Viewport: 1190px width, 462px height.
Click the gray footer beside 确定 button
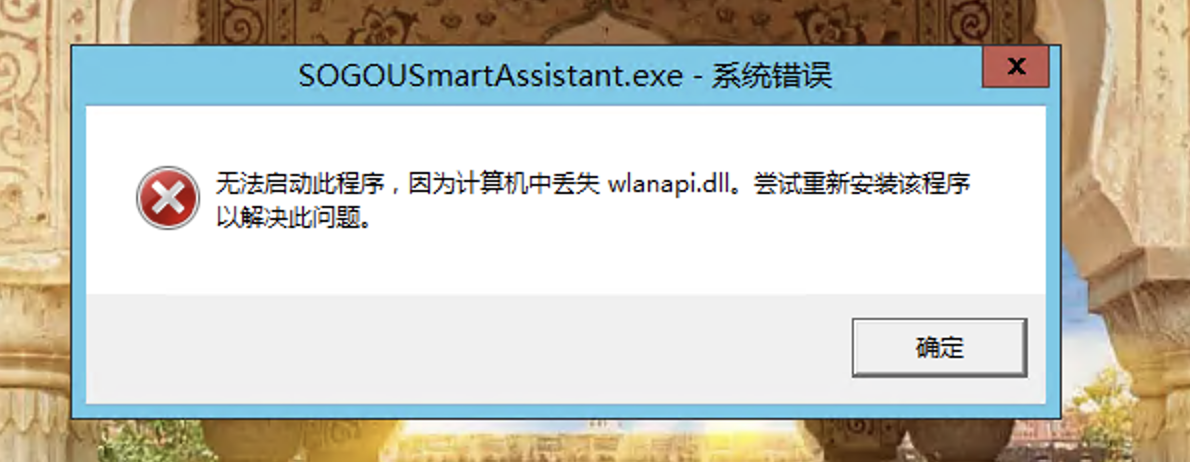(455, 349)
